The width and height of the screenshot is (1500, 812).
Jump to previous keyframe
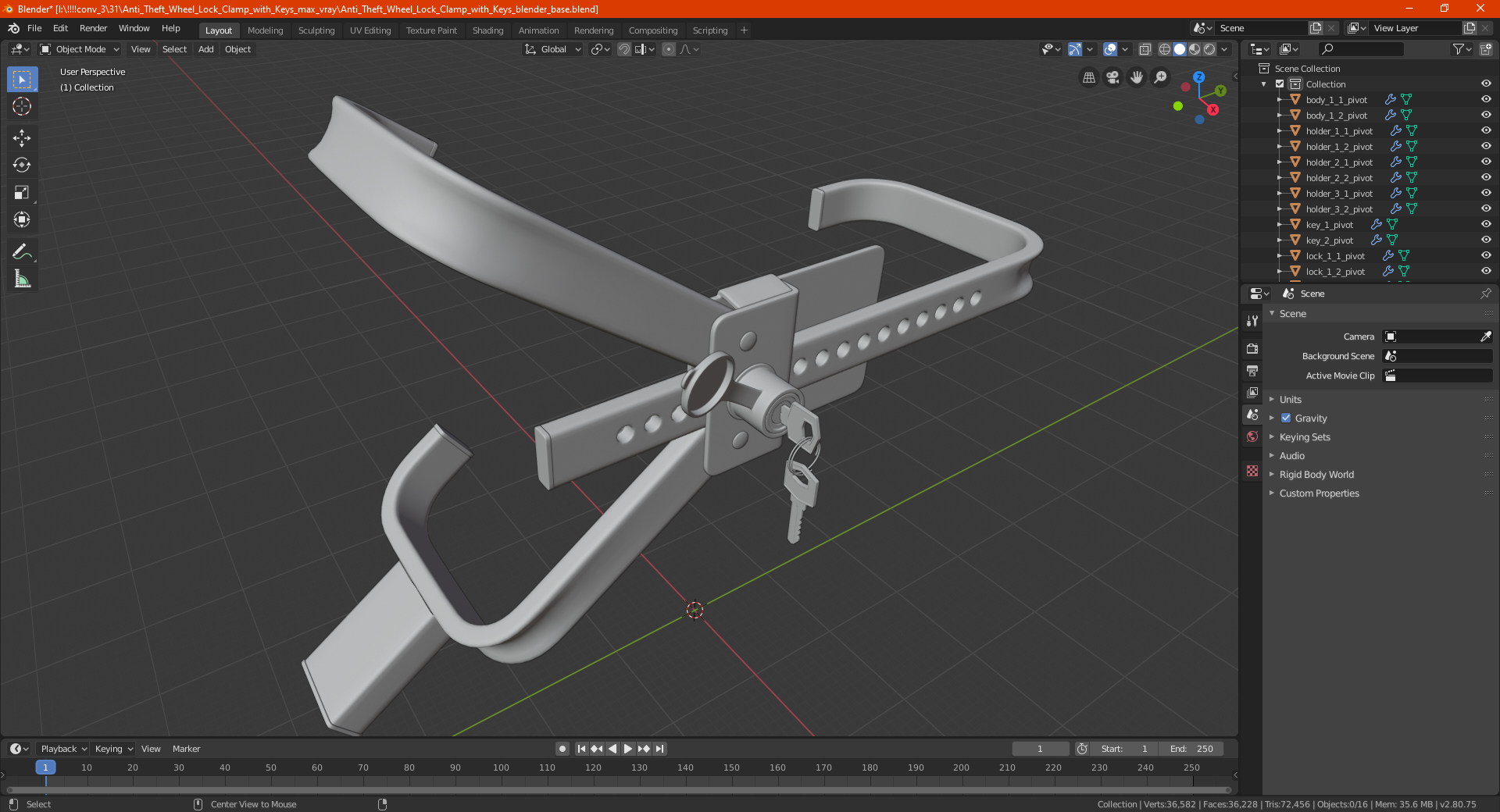(x=597, y=749)
